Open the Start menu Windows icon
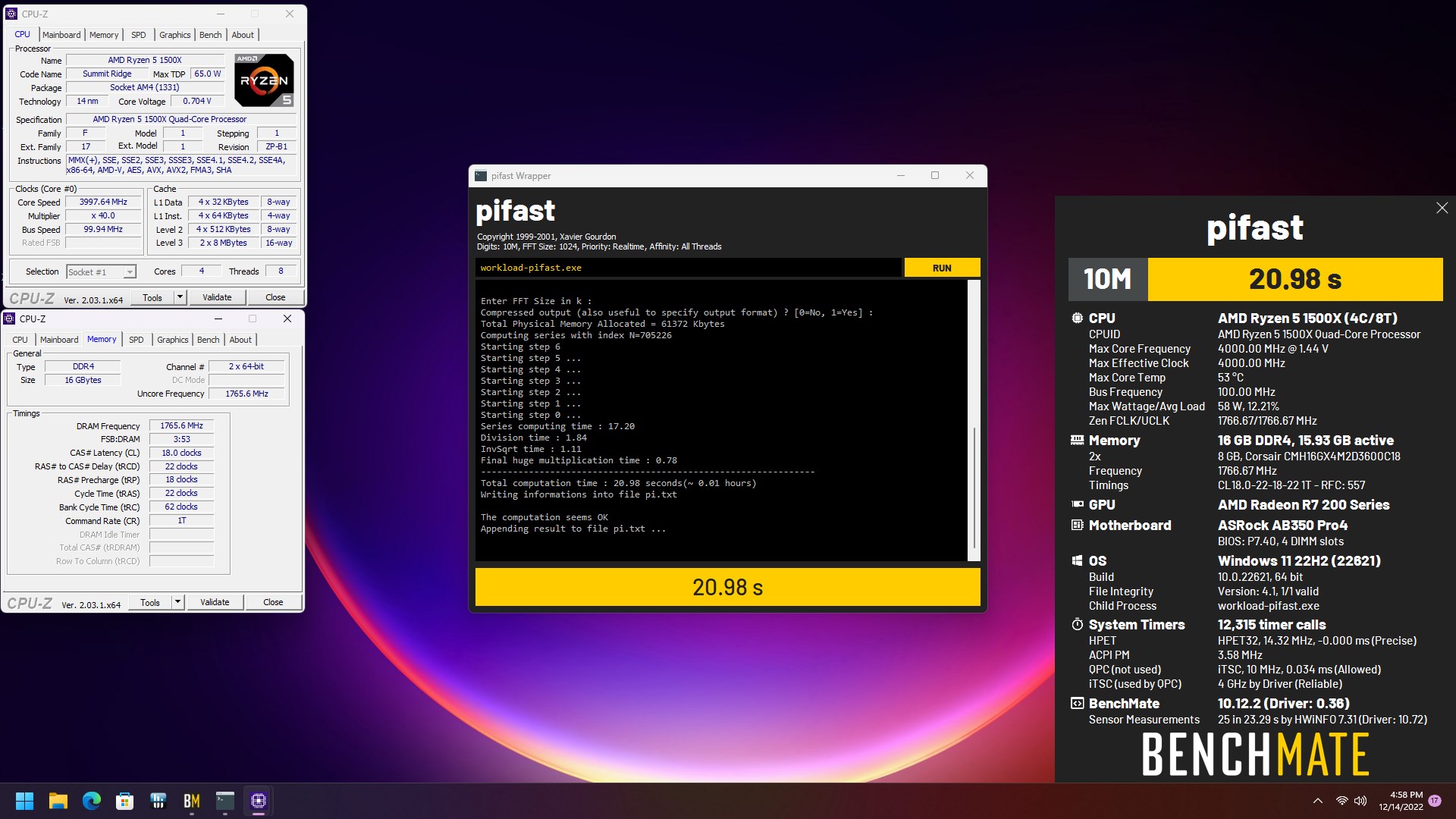 point(25,801)
